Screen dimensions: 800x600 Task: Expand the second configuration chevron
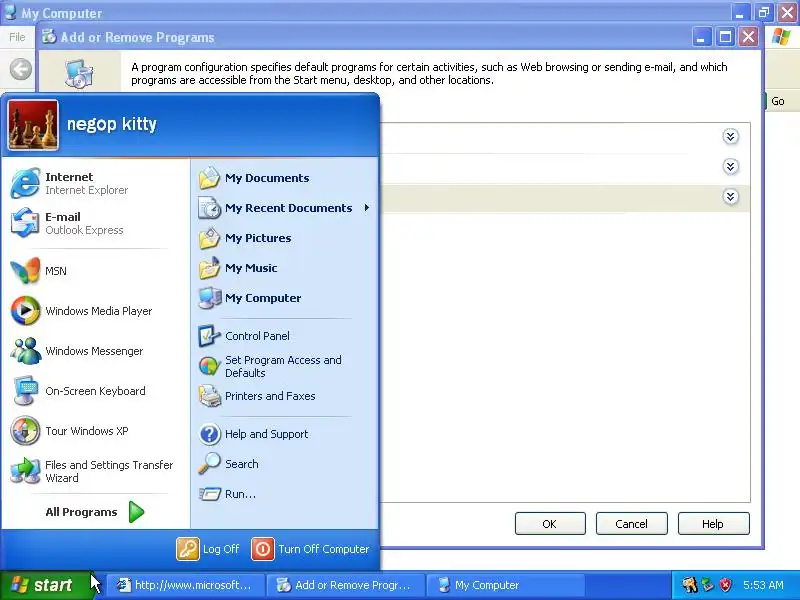(731, 167)
